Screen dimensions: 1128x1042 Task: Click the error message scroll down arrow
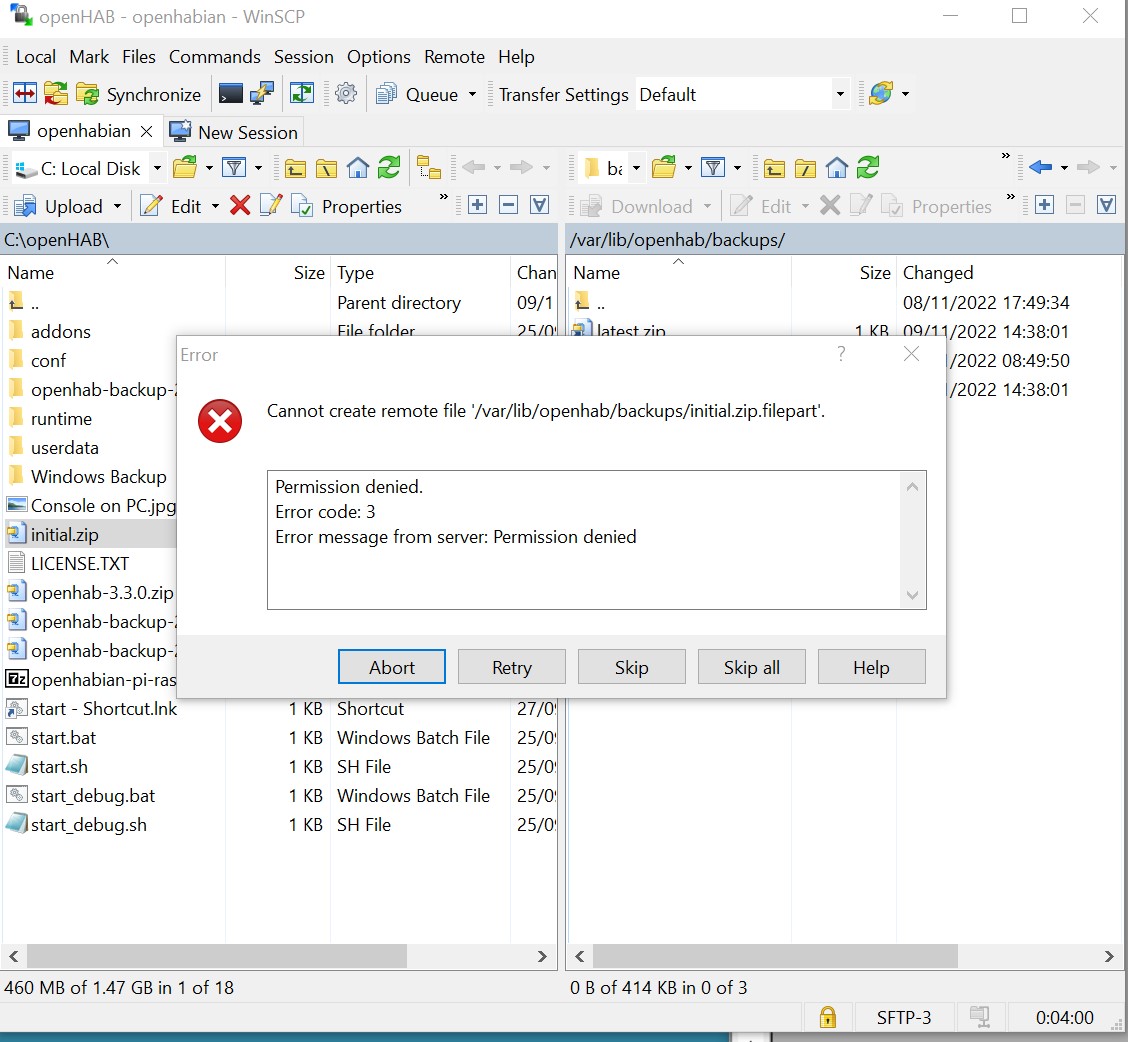912,595
